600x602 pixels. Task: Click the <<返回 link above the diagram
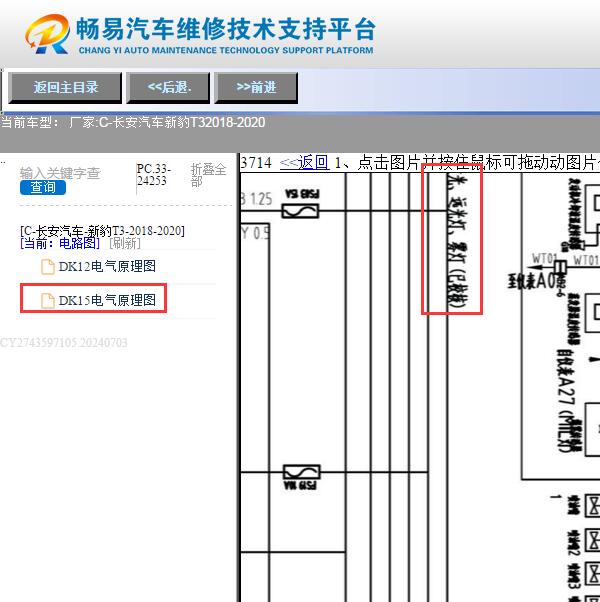(304, 163)
